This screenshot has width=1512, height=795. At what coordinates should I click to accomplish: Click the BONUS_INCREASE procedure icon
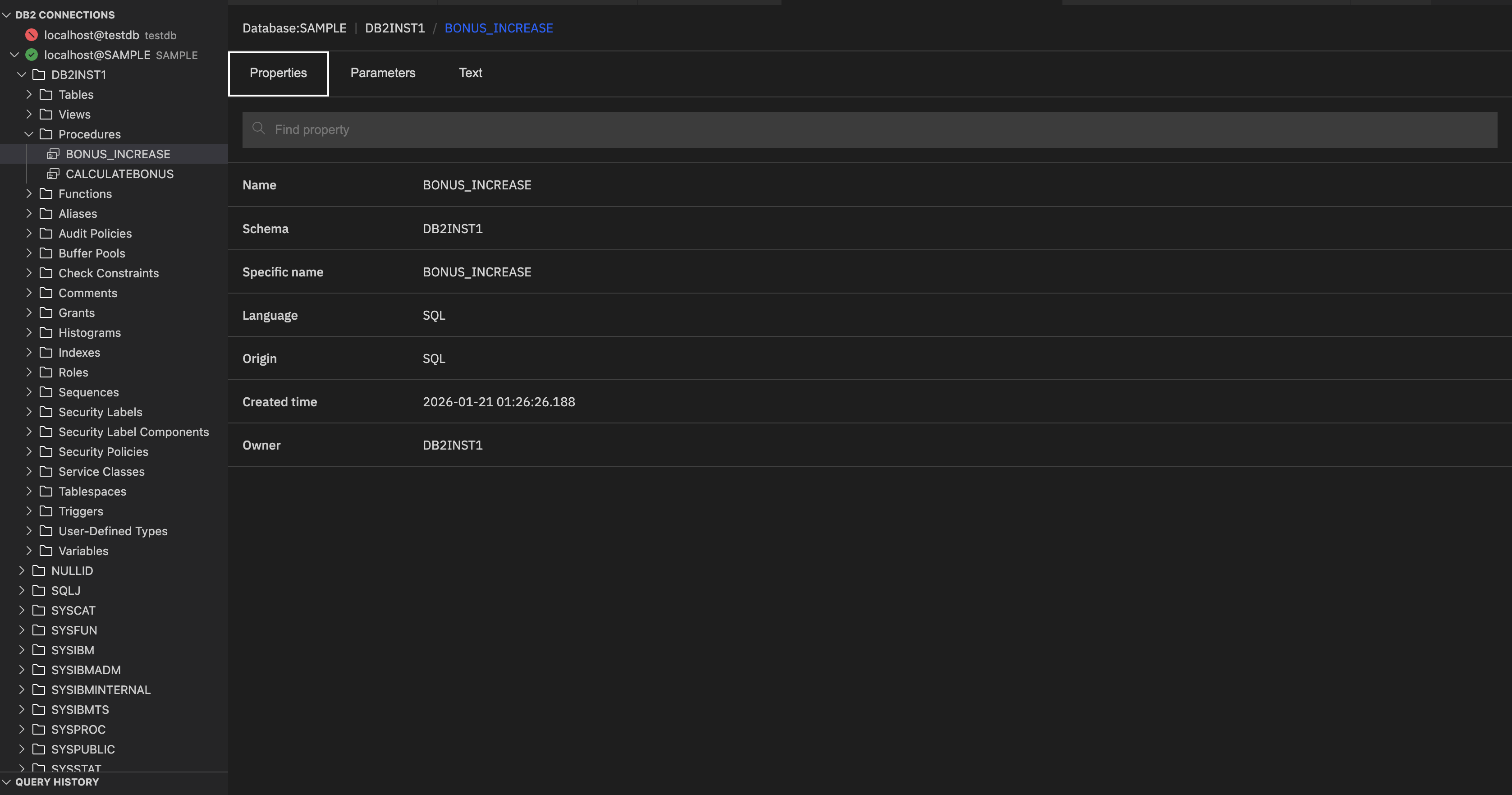pyautogui.click(x=53, y=154)
